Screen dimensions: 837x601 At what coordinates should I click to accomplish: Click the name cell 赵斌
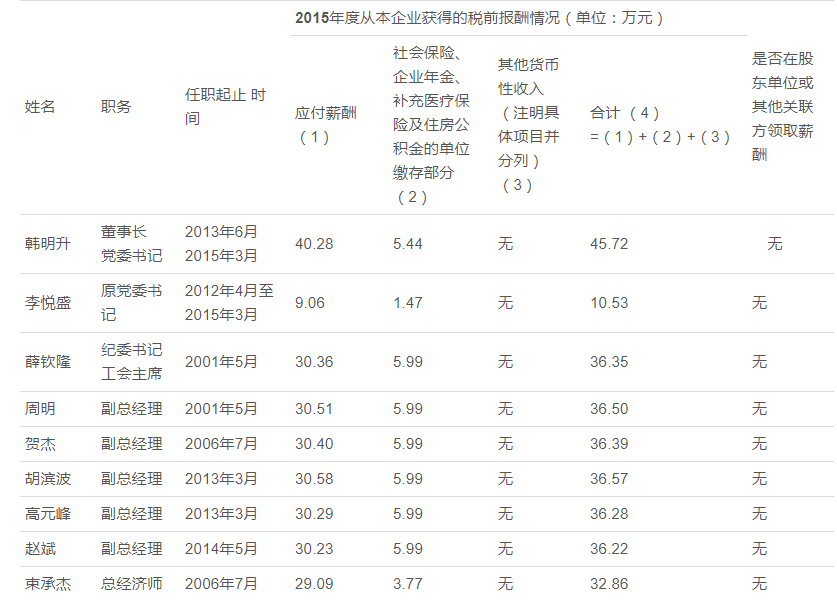point(40,549)
